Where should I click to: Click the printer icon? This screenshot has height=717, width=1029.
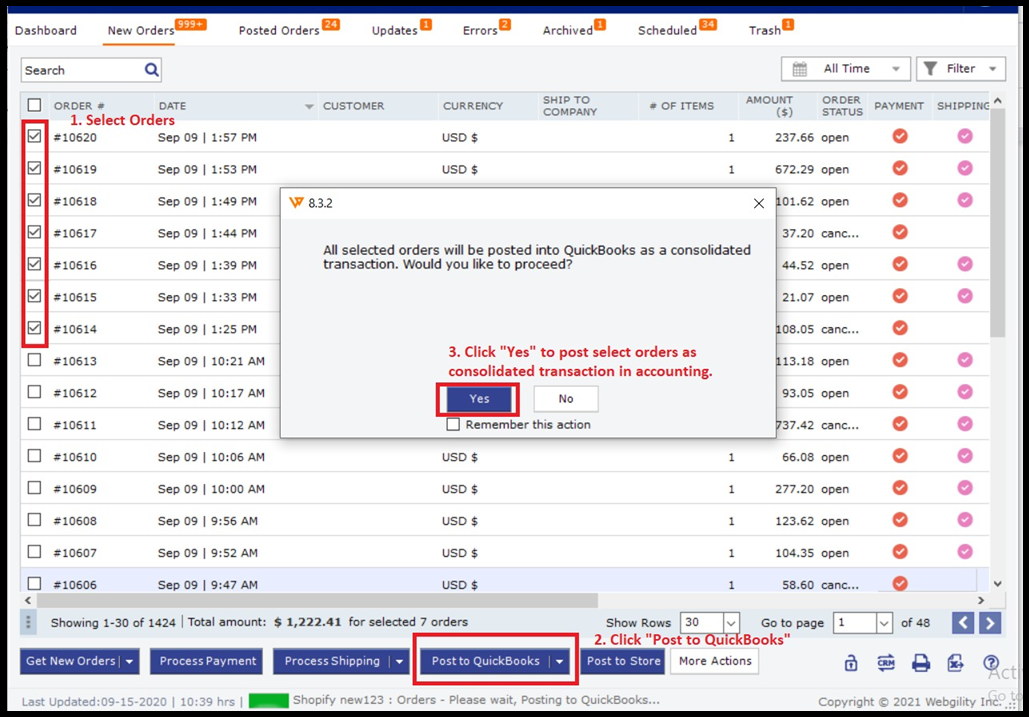921,663
